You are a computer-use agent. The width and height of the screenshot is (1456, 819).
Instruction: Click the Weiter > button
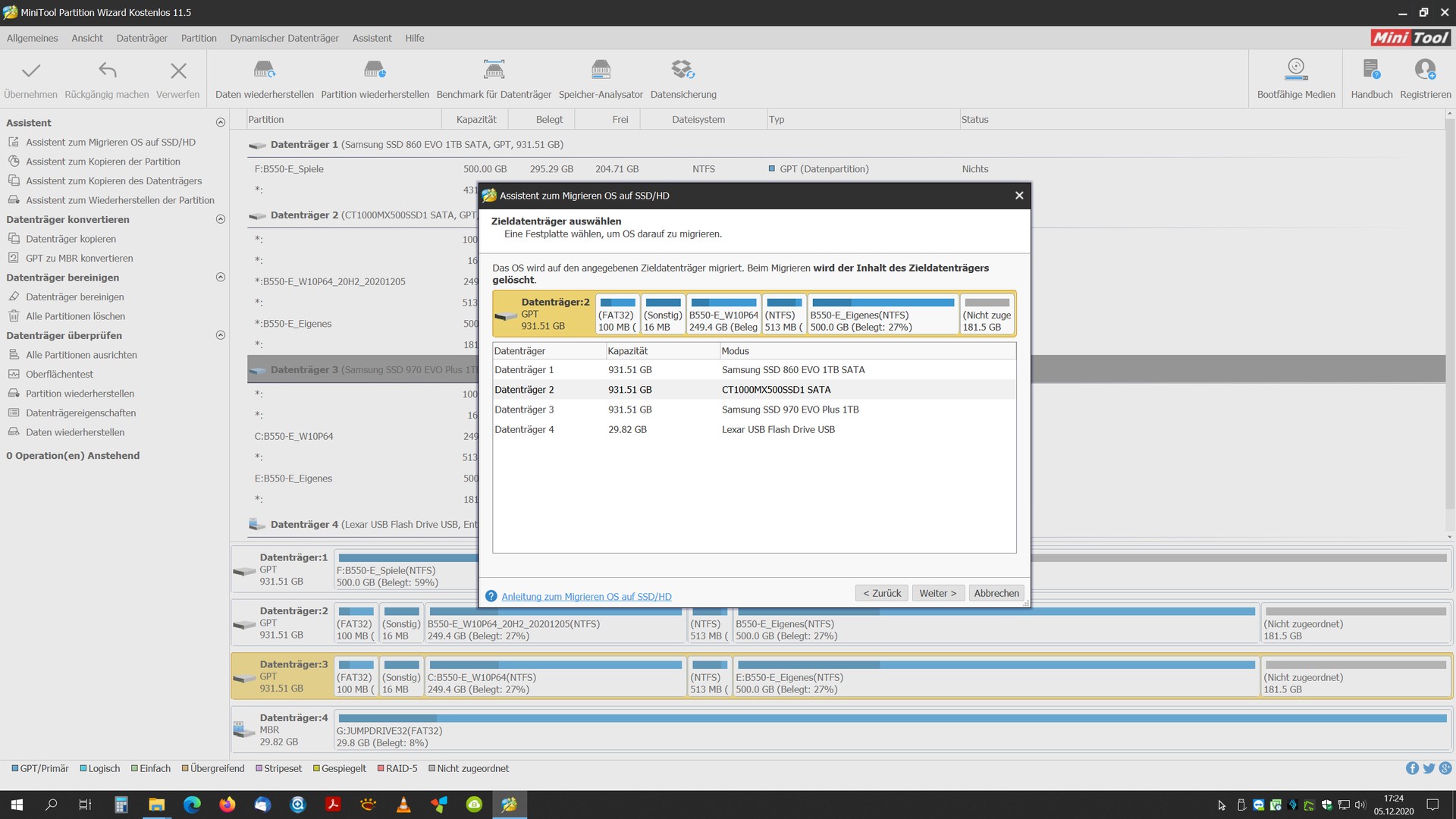tap(938, 593)
